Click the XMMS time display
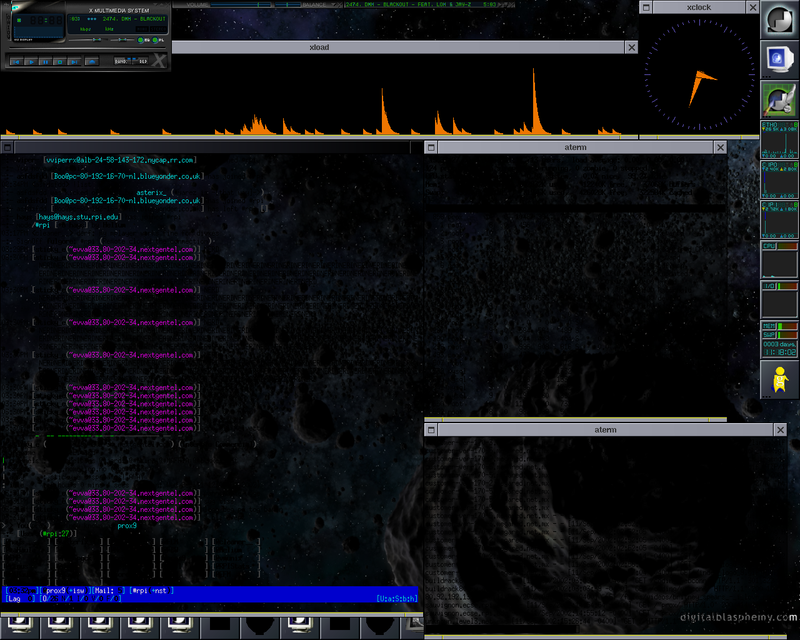 (46, 21)
